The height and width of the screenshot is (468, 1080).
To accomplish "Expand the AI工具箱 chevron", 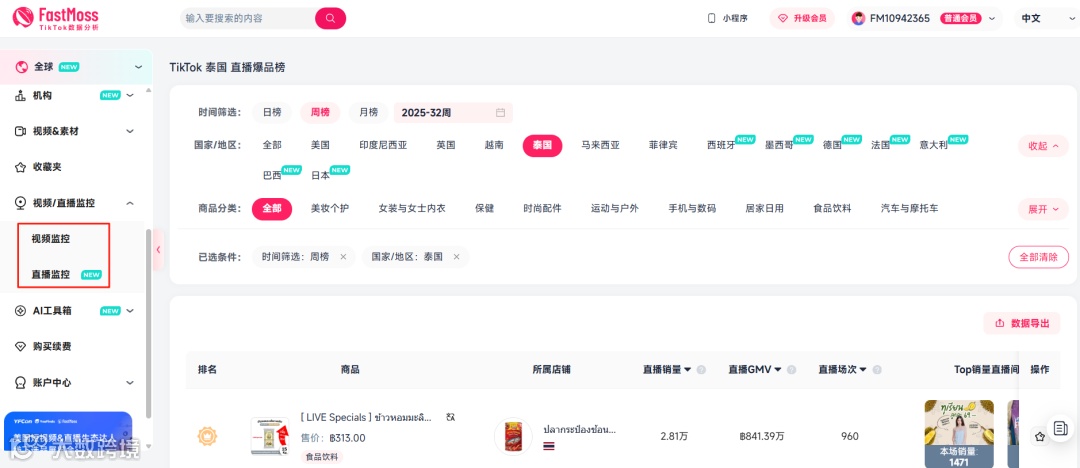I will click(x=130, y=311).
